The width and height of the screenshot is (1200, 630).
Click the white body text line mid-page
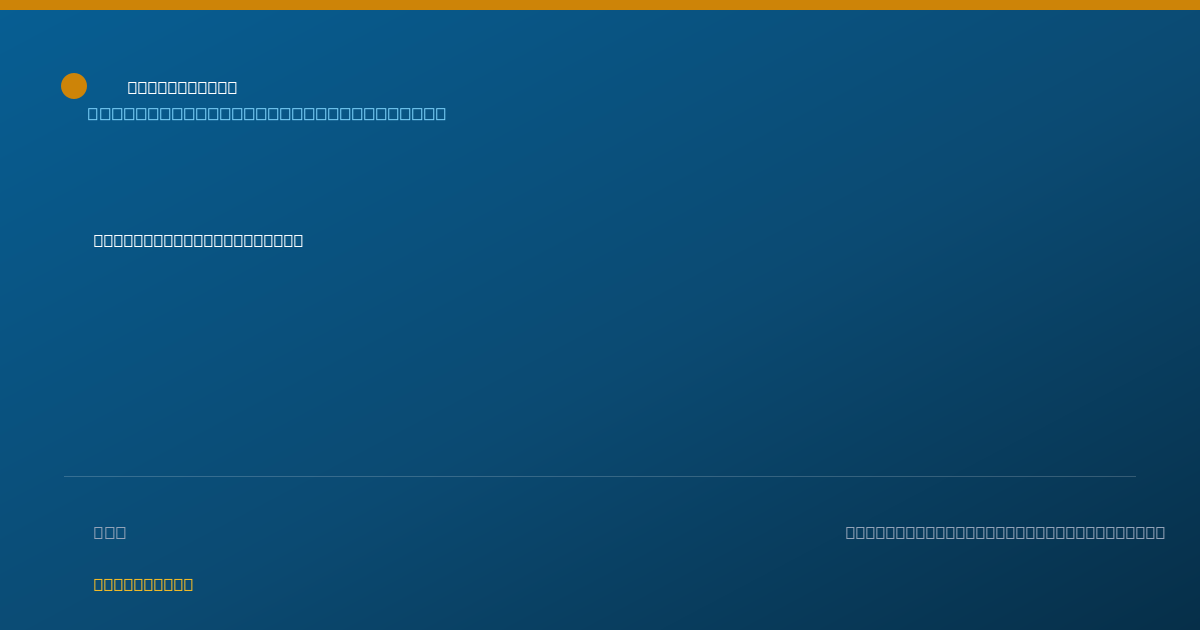[198, 240]
